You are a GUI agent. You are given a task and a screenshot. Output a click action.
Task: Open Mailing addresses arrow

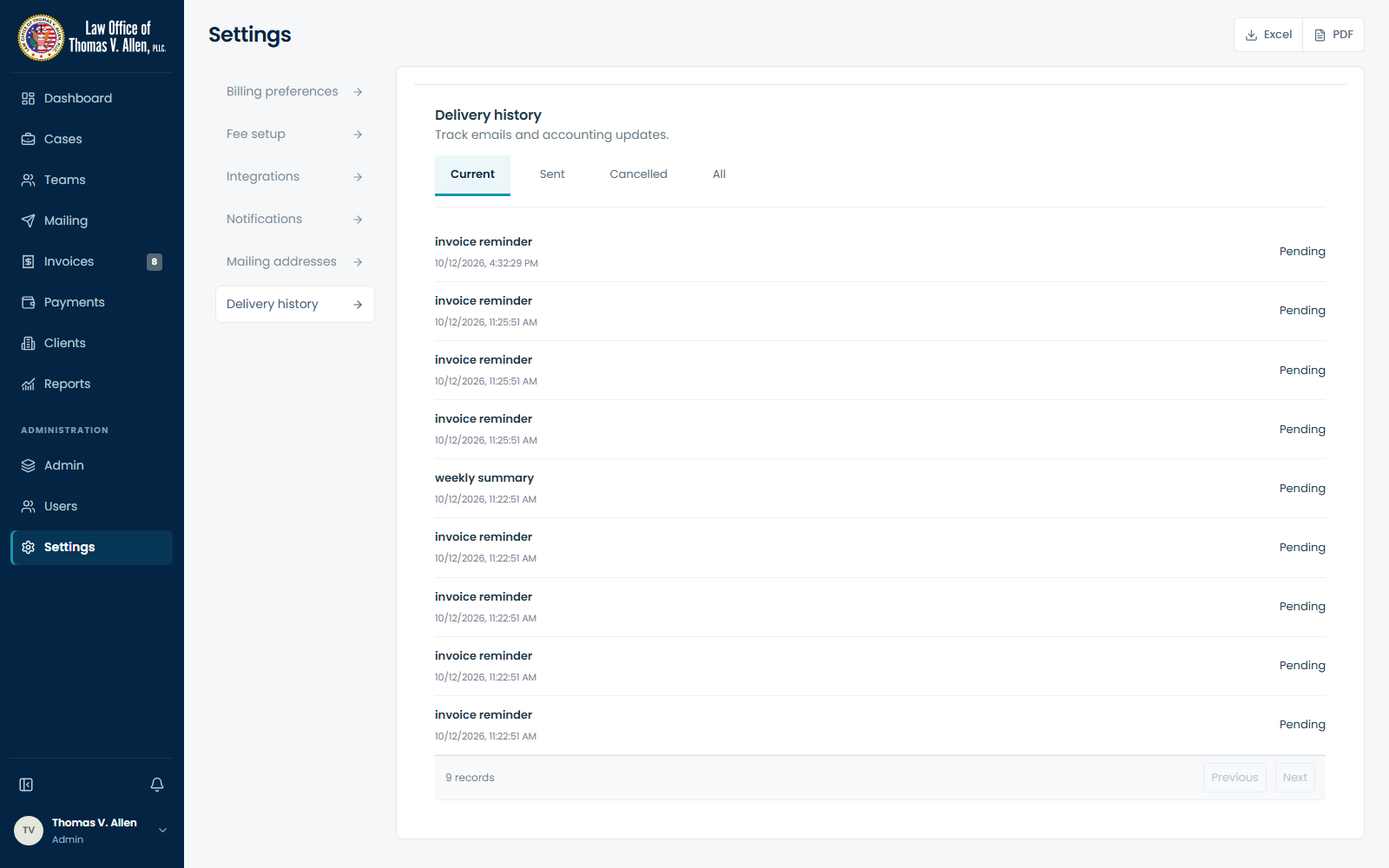[358, 262]
